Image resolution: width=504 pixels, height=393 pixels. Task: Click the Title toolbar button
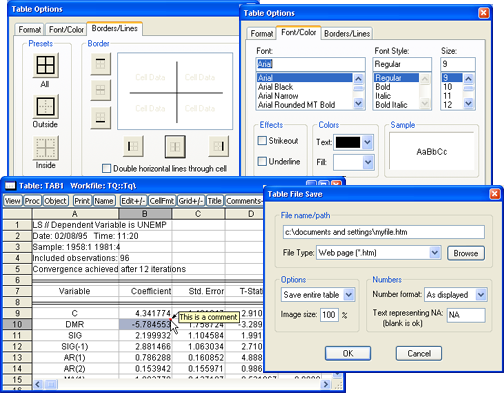pyautogui.click(x=214, y=201)
